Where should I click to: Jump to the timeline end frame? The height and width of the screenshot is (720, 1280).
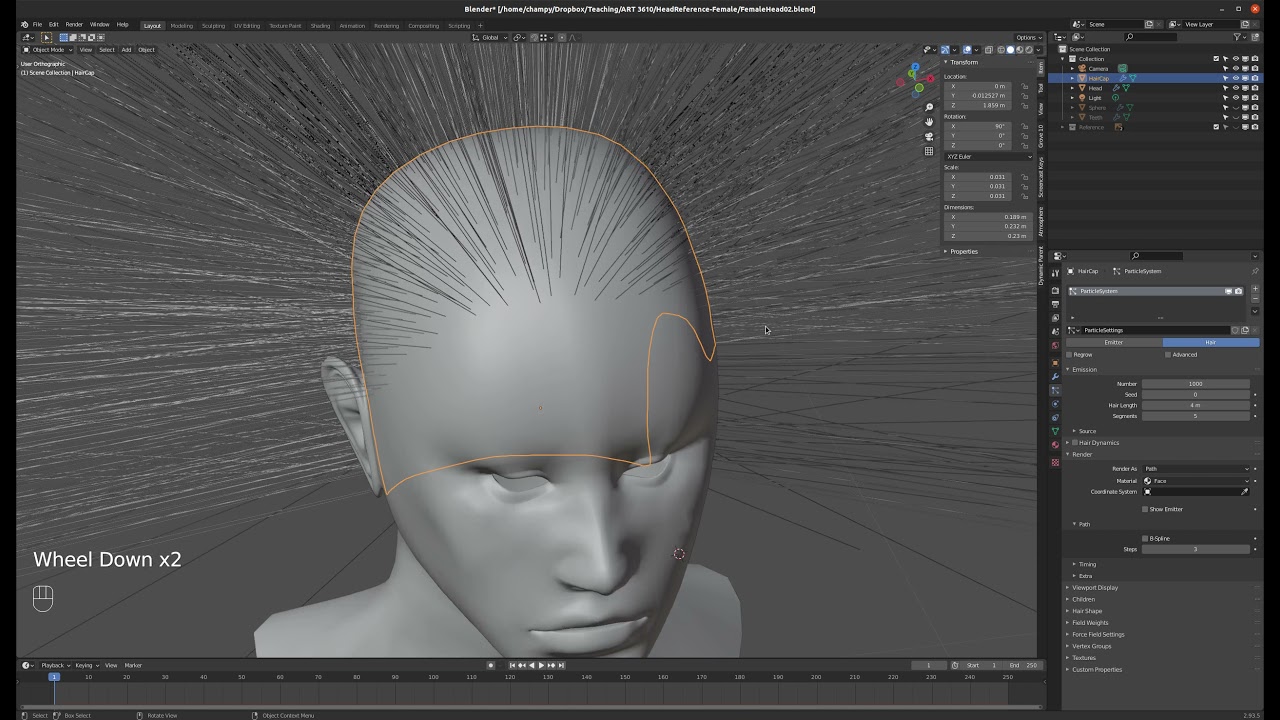(561, 665)
